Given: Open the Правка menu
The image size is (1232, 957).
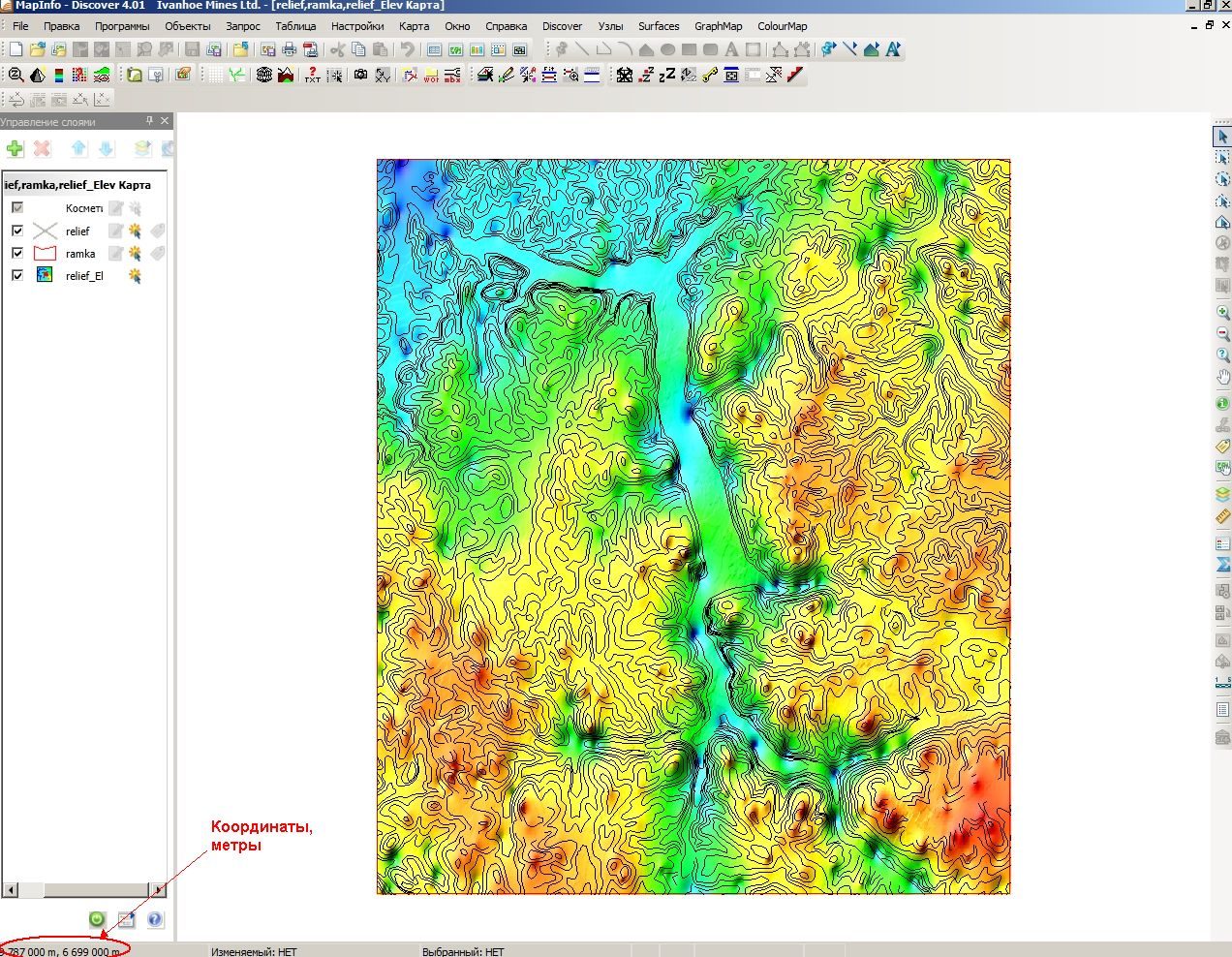Looking at the screenshot, I should pos(61,26).
